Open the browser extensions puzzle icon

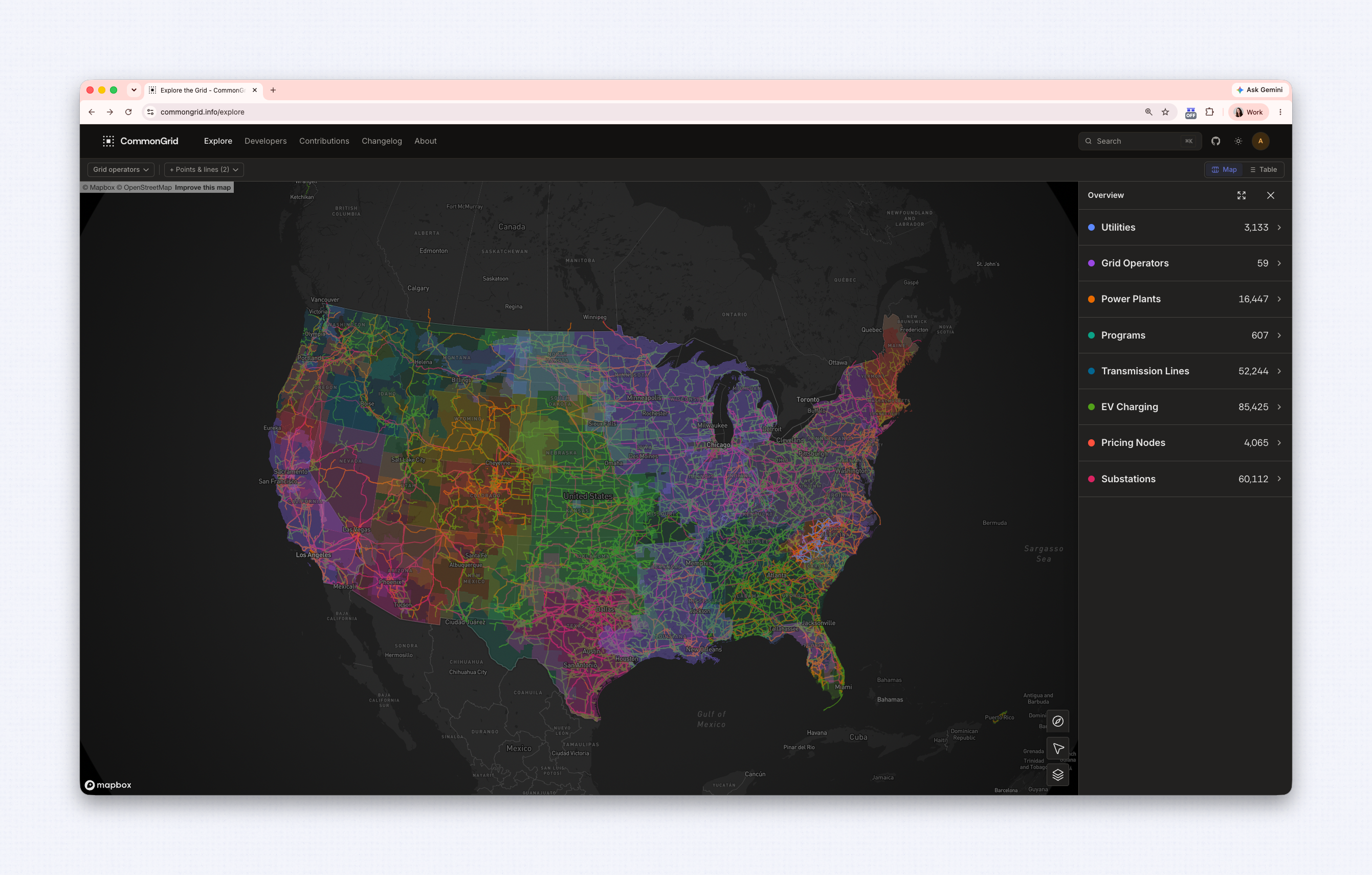[x=1210, y=112]
